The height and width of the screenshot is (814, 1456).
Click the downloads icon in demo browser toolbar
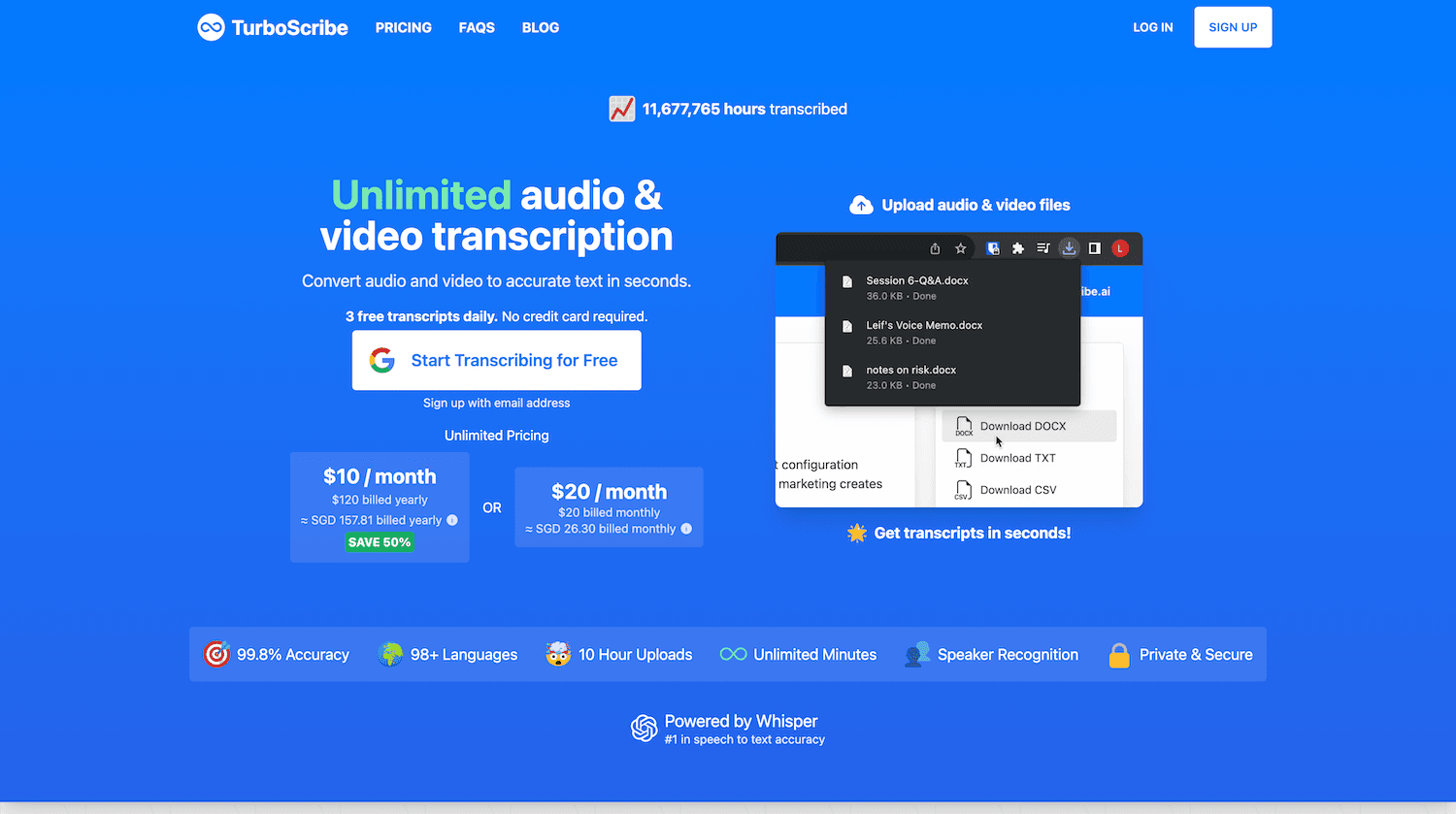coord(1069,248)
